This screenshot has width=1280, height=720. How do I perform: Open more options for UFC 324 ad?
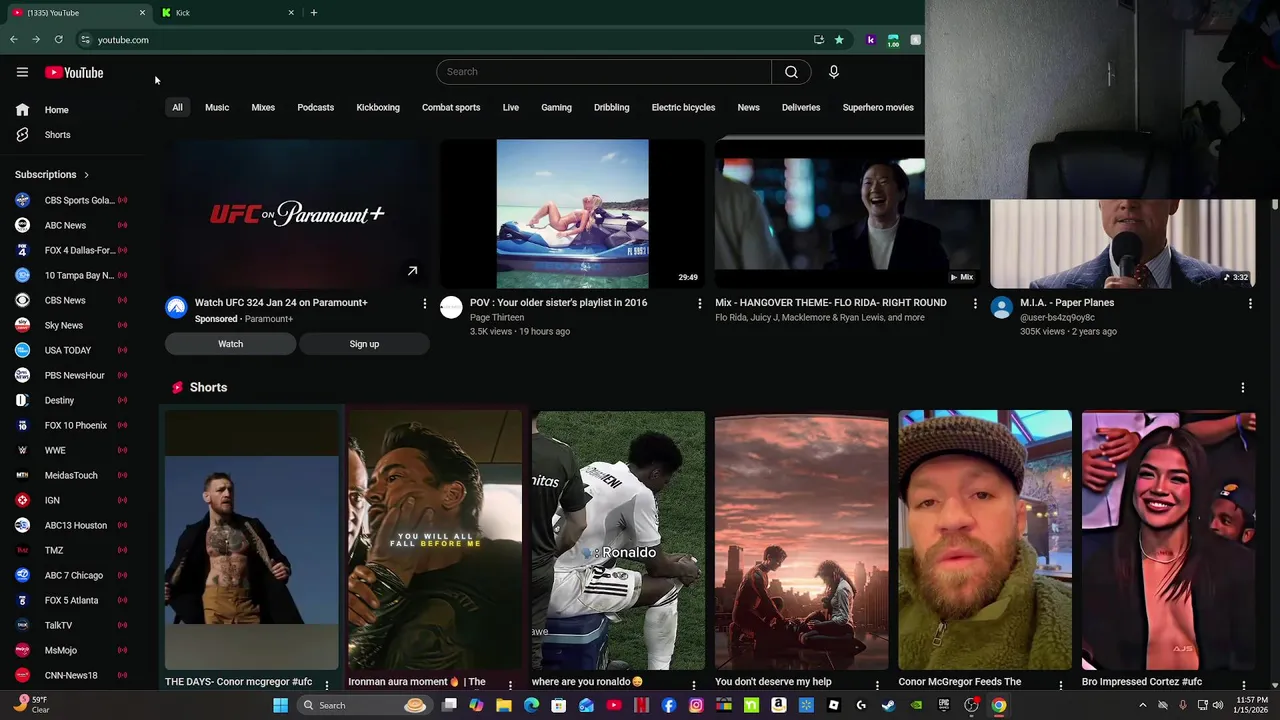click(424, 303)
